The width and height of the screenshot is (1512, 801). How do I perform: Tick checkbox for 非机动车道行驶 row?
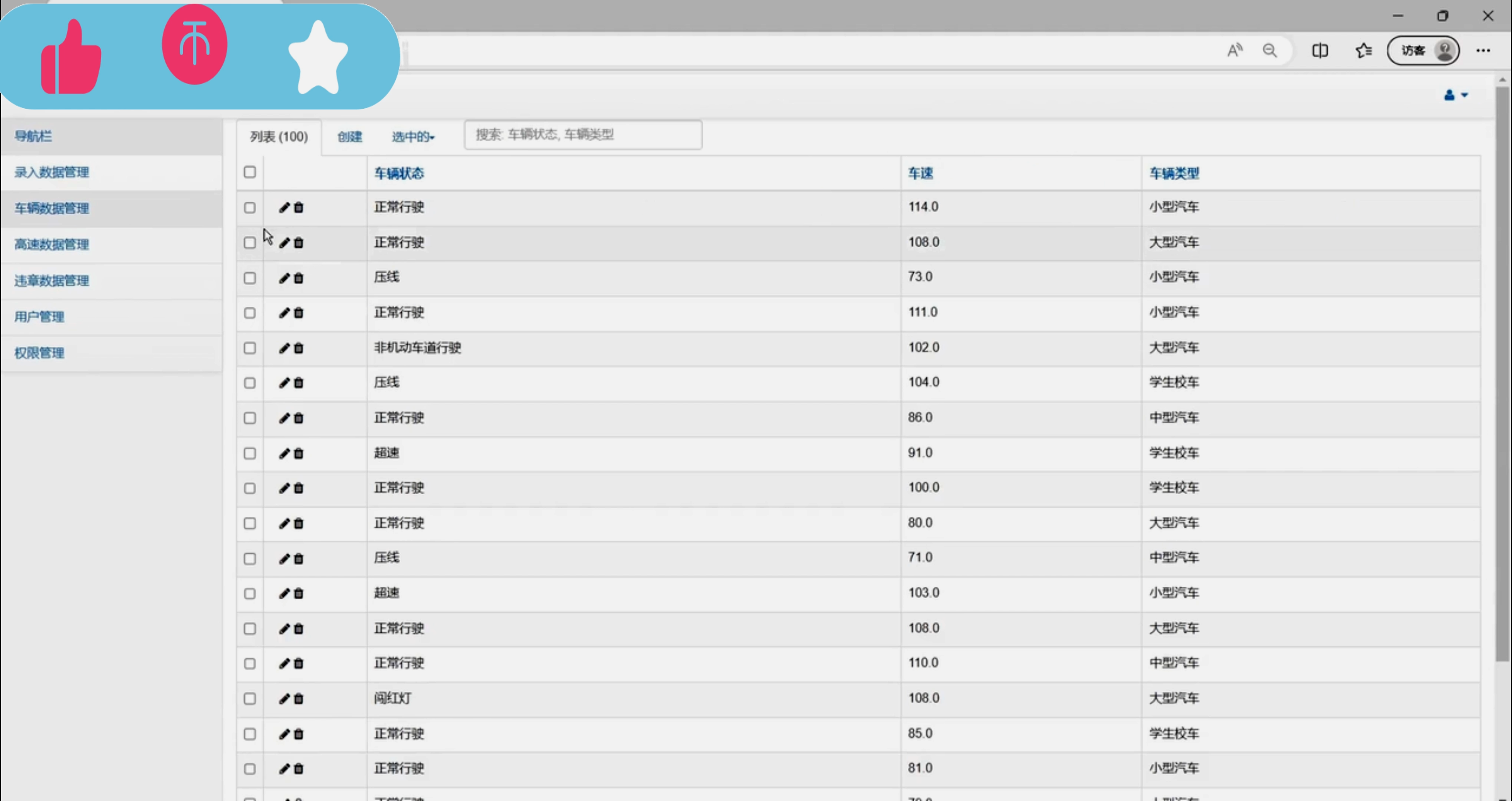coord(249,348)
